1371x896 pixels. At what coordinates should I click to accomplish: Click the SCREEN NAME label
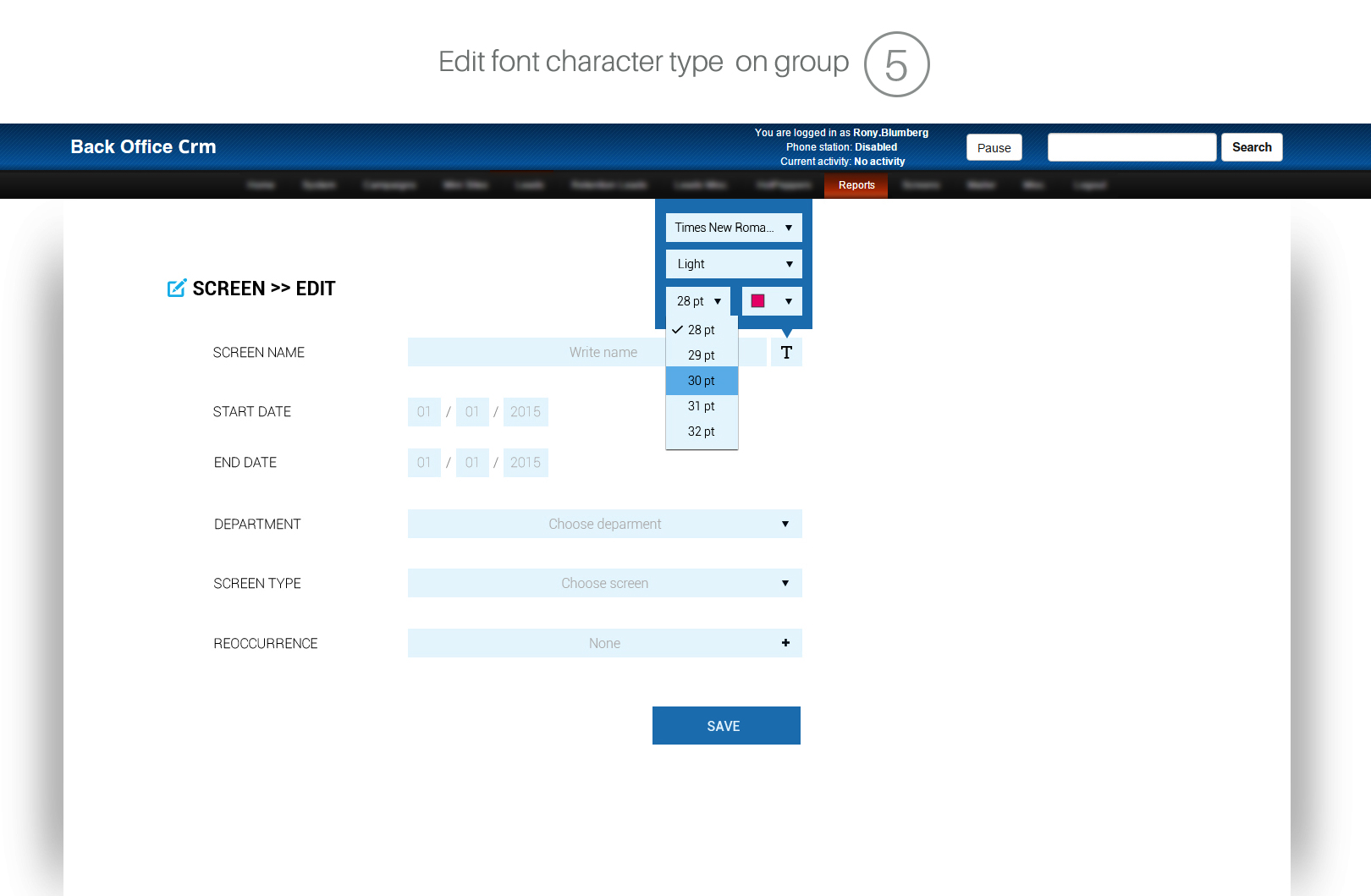(259, 353)
